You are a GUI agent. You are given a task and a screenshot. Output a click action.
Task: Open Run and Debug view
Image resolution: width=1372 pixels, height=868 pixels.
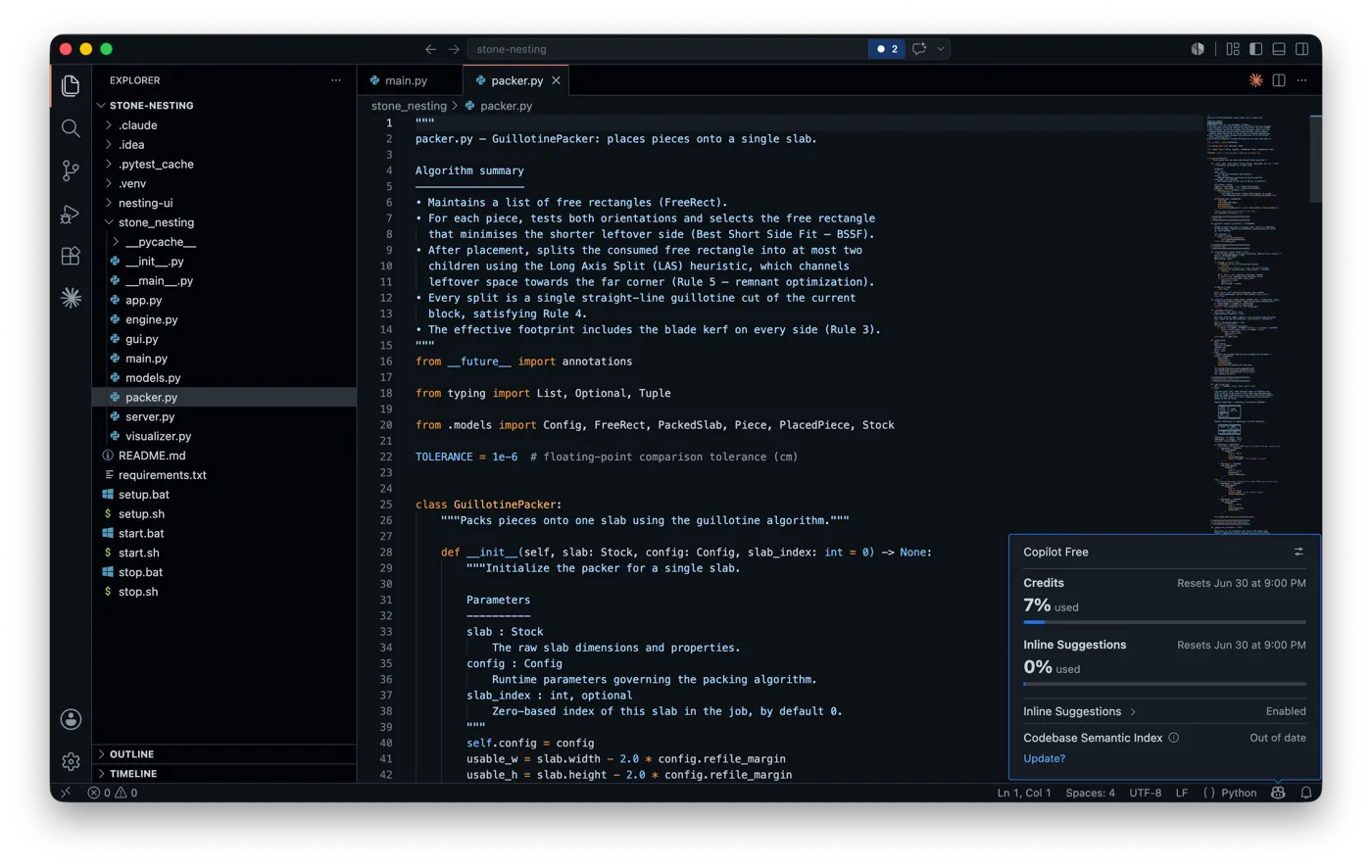(x=71, y=214)
